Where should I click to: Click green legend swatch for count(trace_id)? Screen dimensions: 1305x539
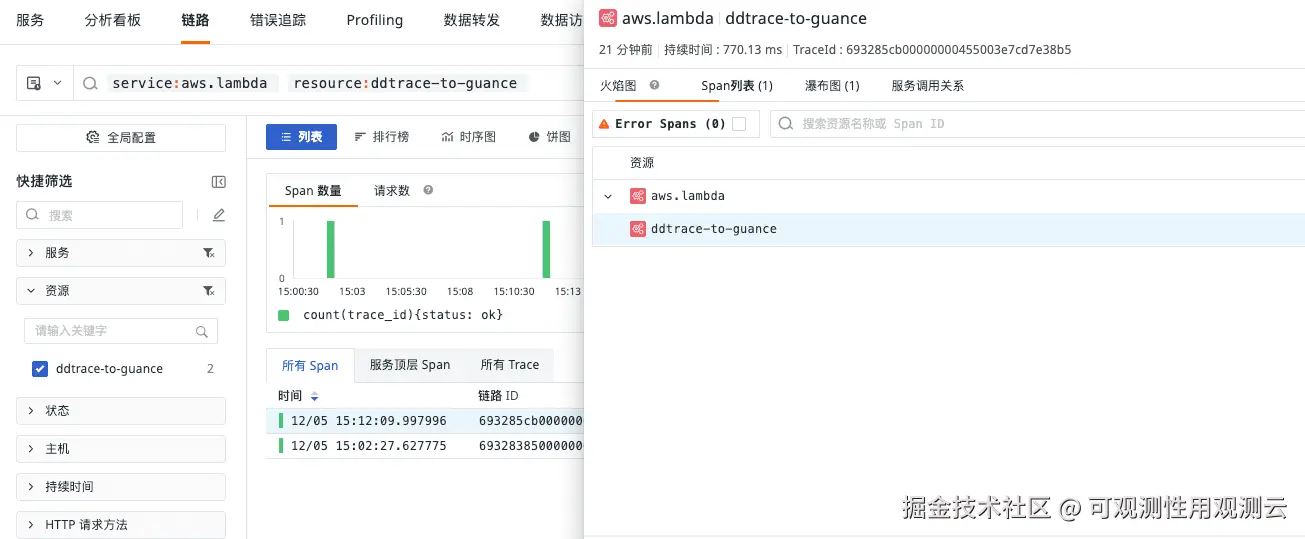click(x=283, y=315)
